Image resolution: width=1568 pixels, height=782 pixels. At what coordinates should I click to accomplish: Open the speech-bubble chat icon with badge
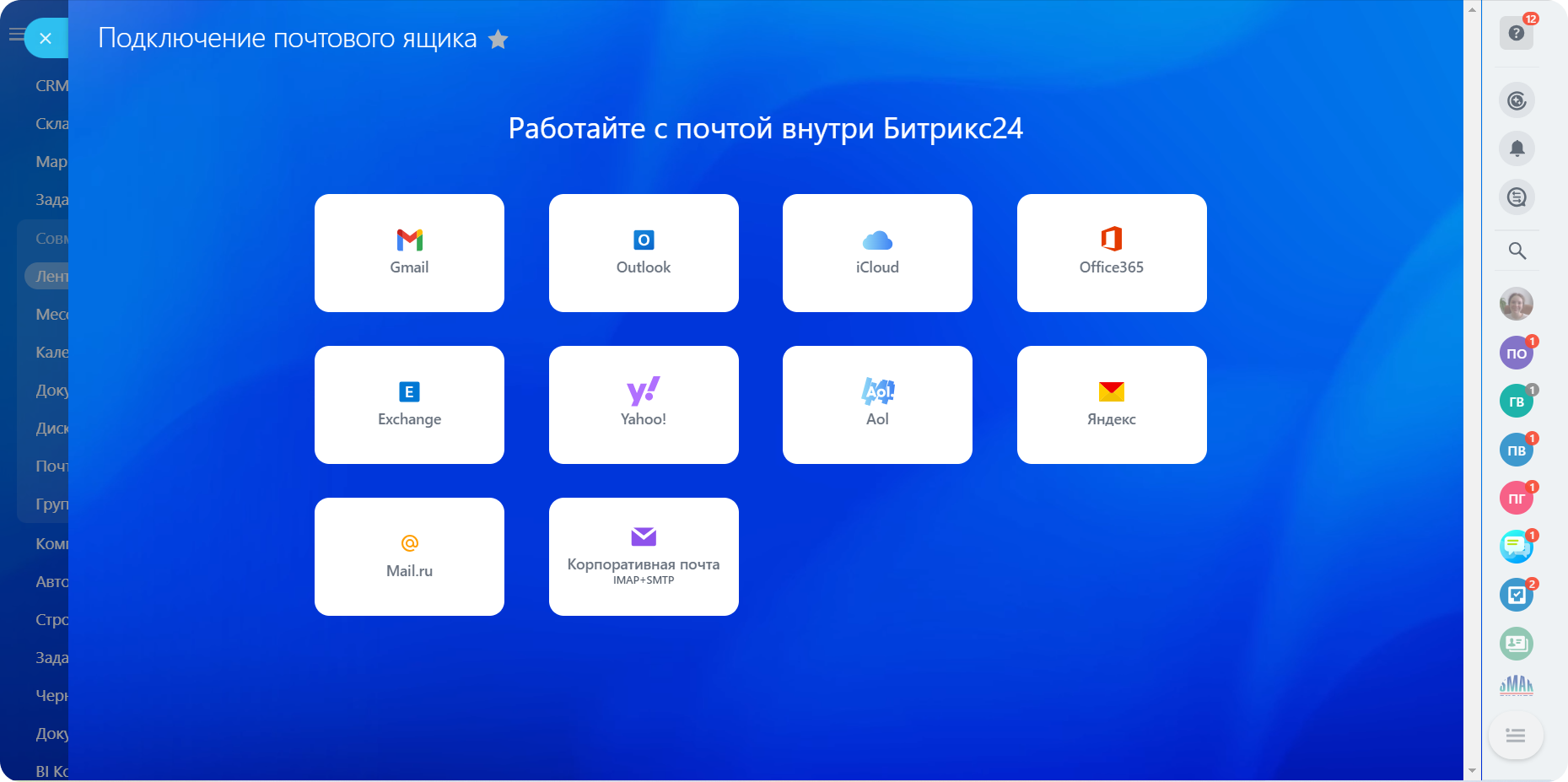pyautogui.click(x=1517, y=547)
